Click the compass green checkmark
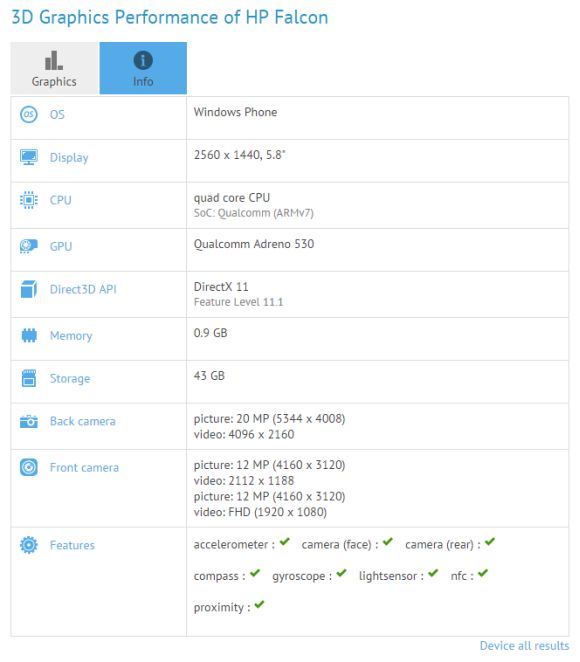This screenshot has width=580, height=662. tap(255, 573)
